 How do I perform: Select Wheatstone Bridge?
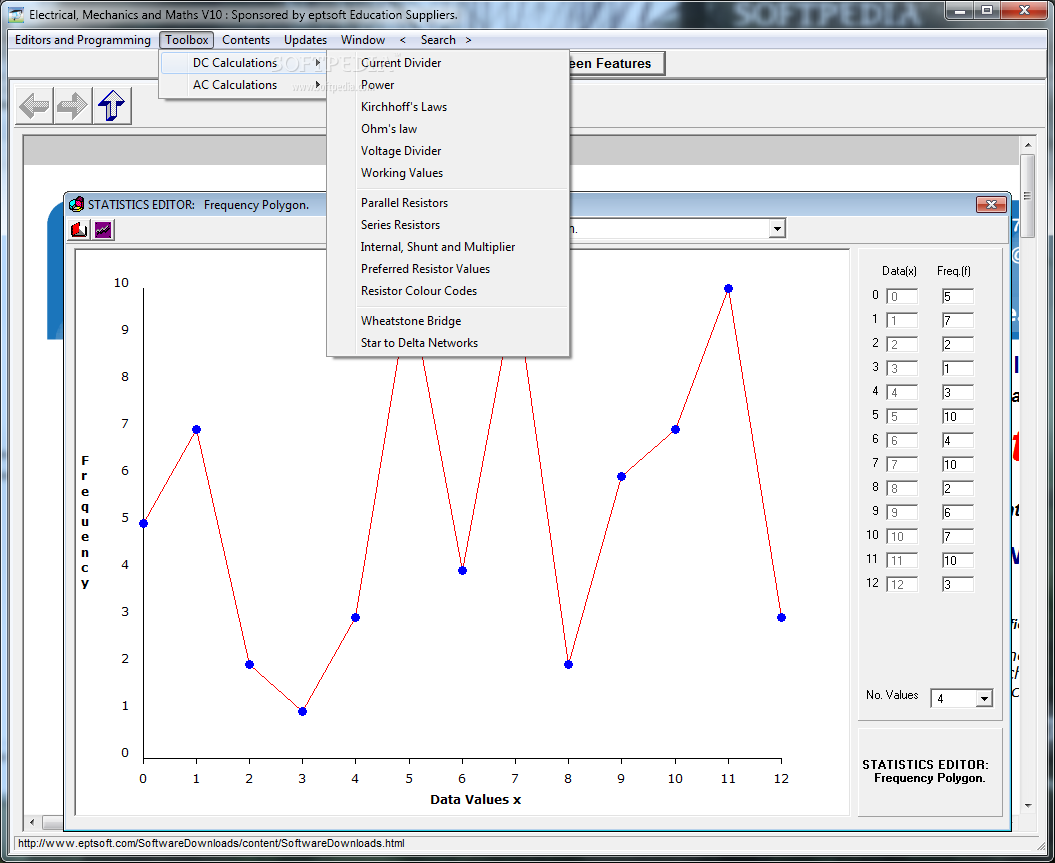point(448,321)
